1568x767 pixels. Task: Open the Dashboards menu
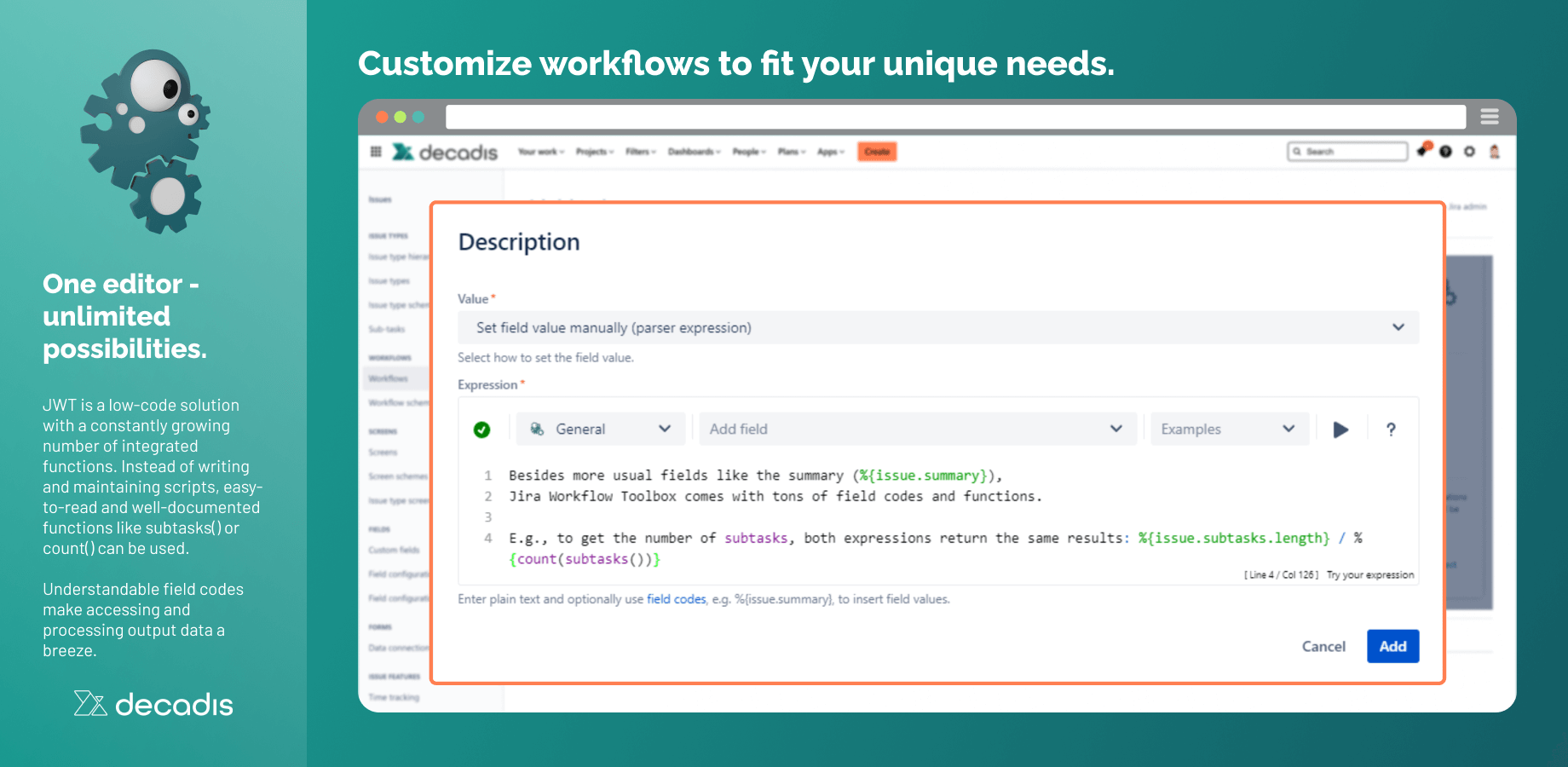point(695,152)
